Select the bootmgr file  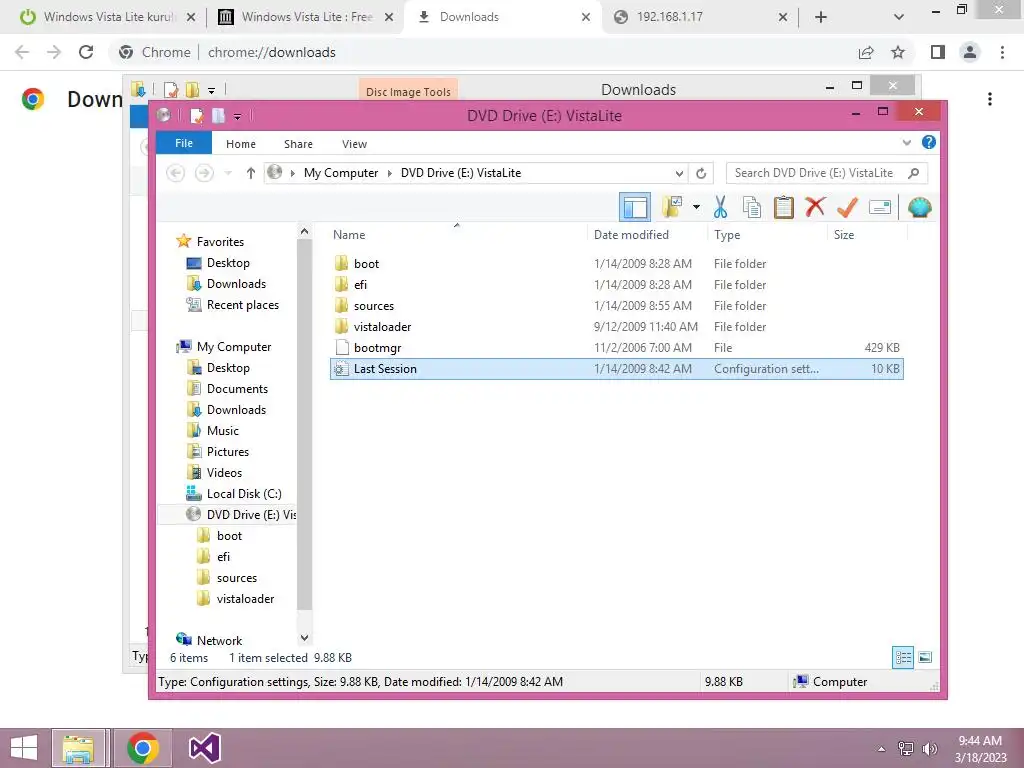[x=617, y=347]
